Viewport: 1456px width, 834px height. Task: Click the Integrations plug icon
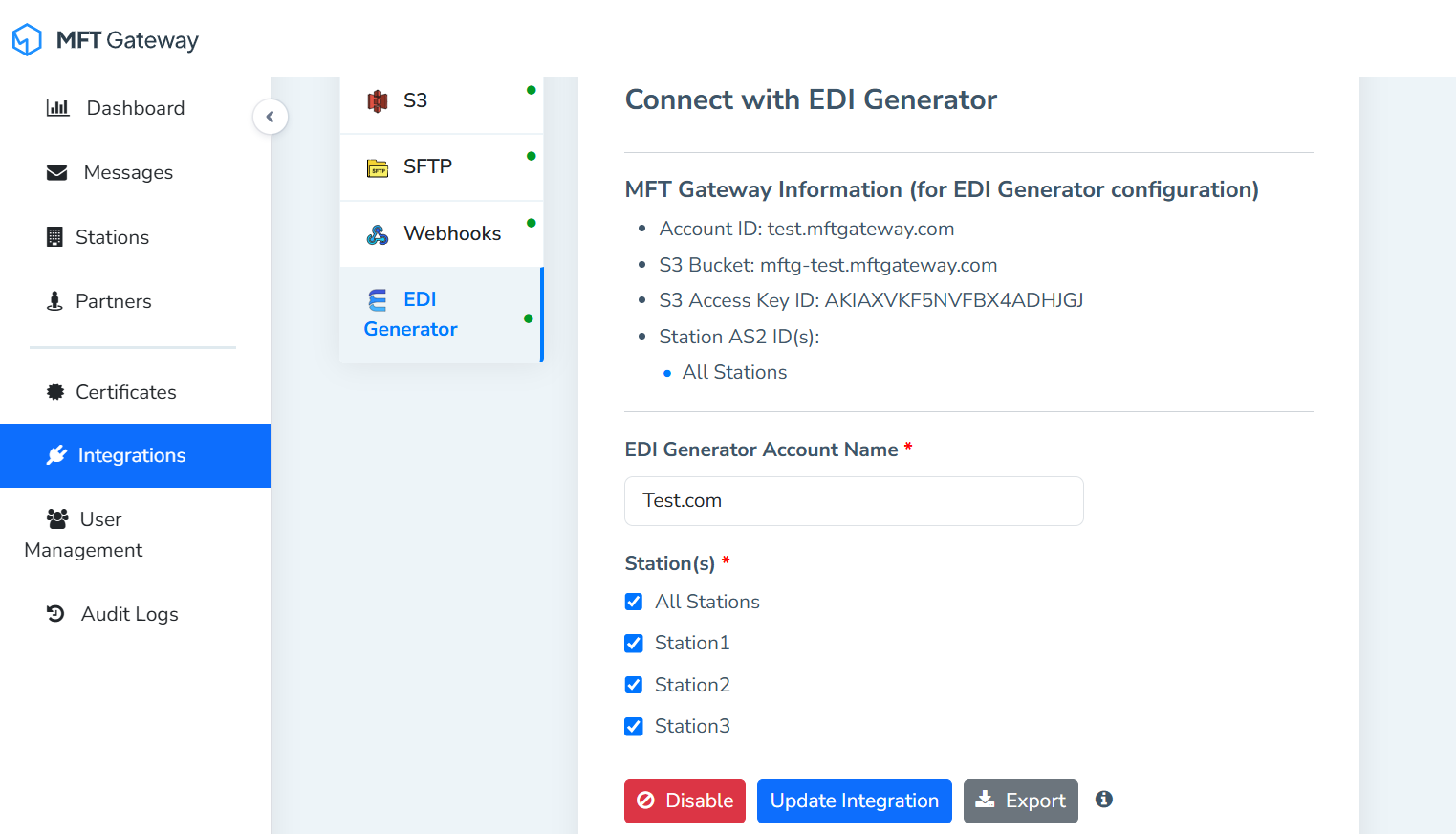(57, 455)
